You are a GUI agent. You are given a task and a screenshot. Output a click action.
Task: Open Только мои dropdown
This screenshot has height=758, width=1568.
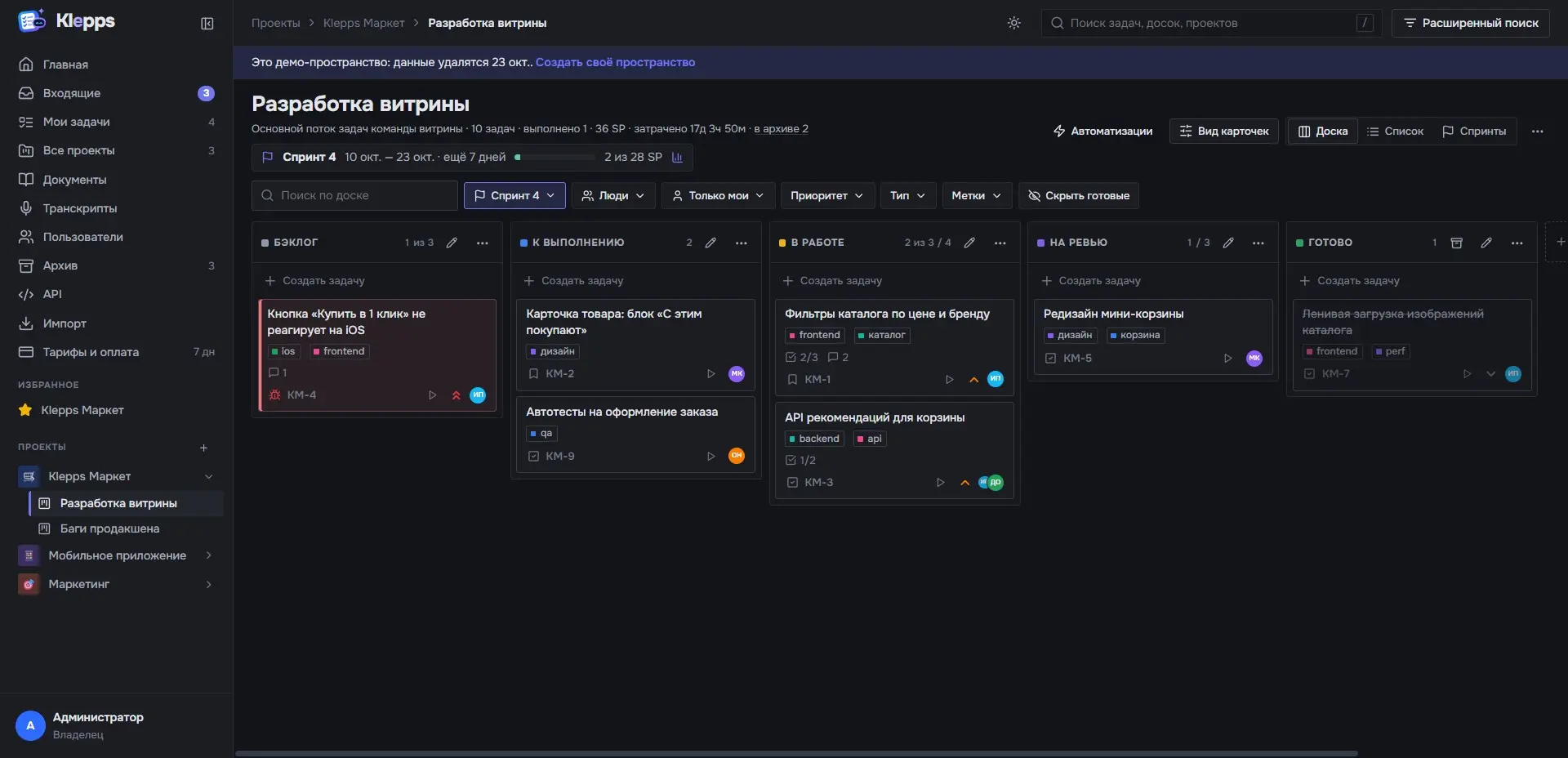coord(718,196)
